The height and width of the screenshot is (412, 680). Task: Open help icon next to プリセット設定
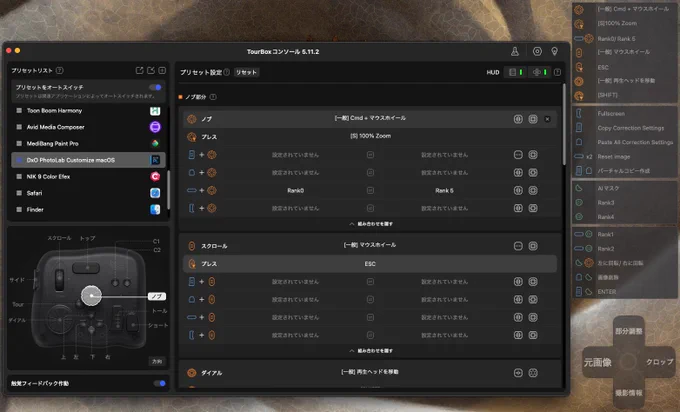point(226,72)
